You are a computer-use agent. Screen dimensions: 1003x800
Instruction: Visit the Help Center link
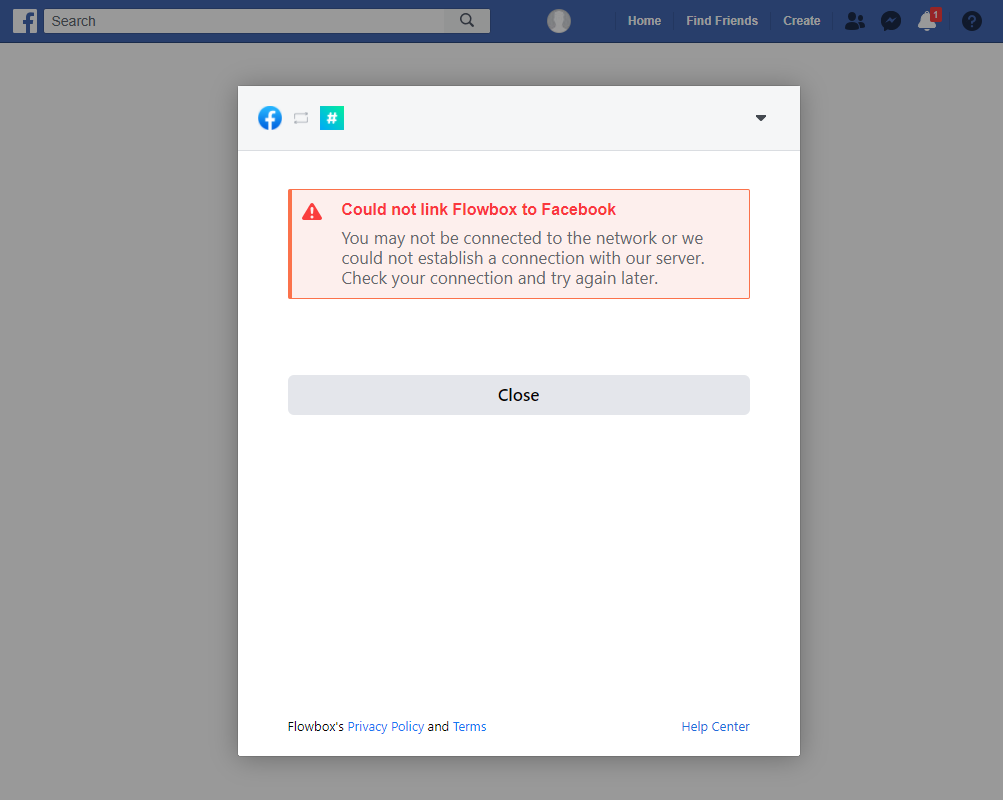715,726
